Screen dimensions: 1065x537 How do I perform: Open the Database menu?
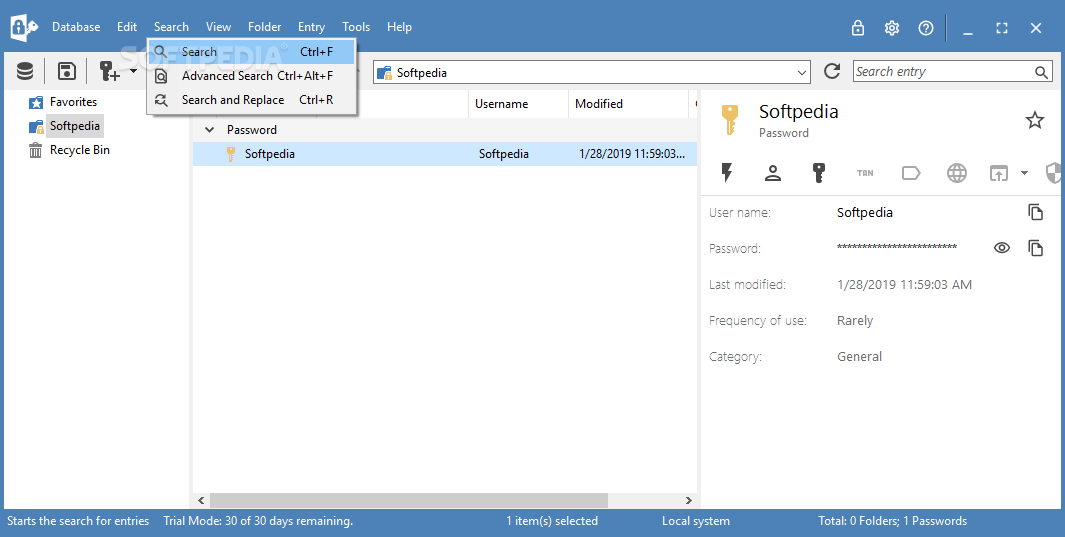pyautogui.click(x=76, y=27)
